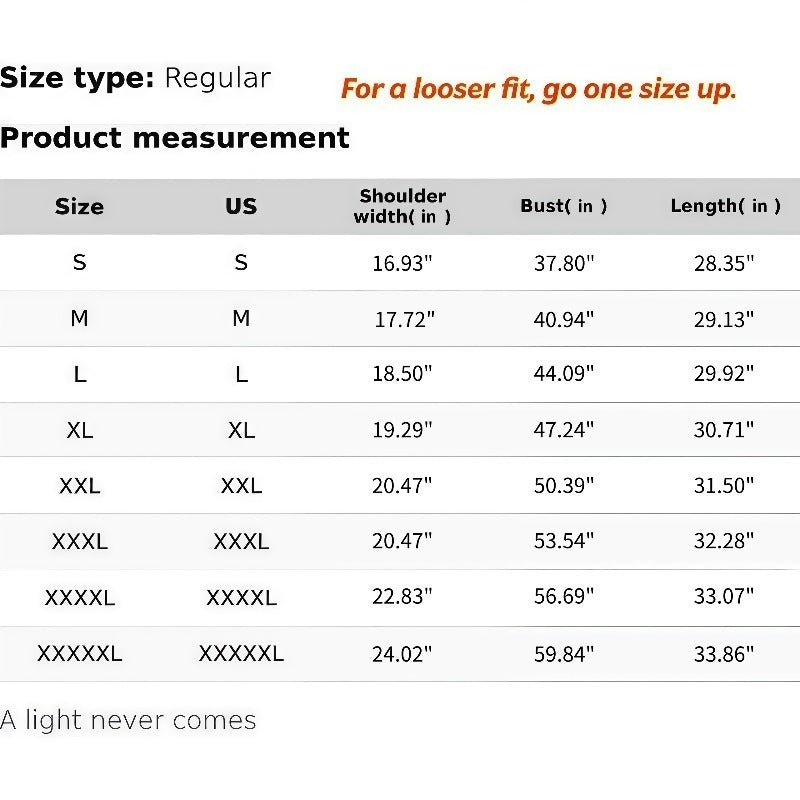The width and height of the screenshot is (800, 800).
Task: Click the Size column header
Action: pos(80,207)
